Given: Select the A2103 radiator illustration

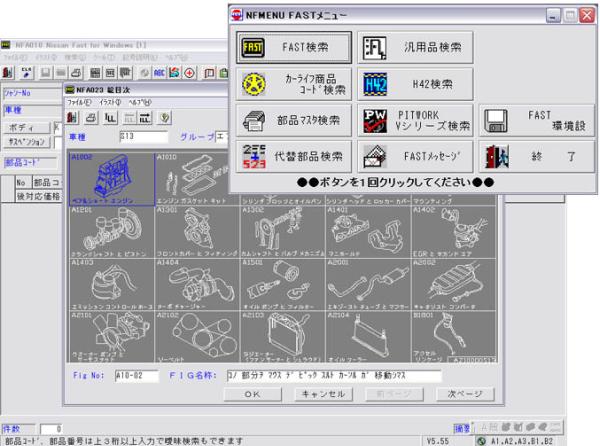Looking at the screenshot, I should 283,337.
